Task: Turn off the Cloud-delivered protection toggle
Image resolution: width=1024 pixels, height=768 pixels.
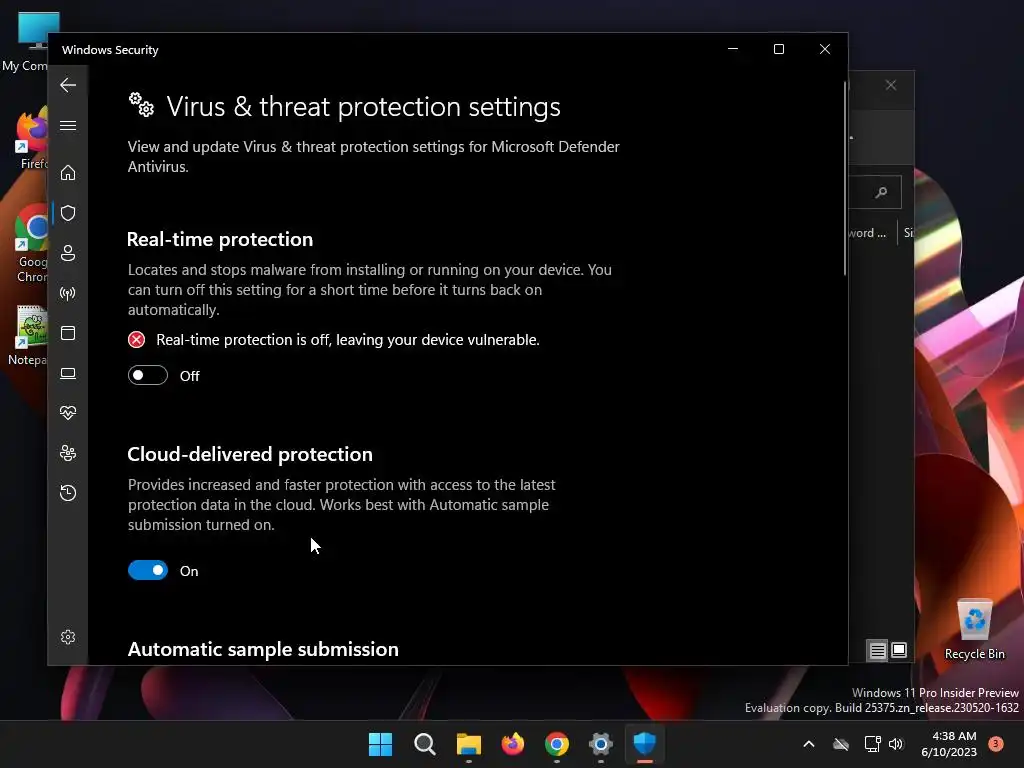Action: tap(148, 571)
